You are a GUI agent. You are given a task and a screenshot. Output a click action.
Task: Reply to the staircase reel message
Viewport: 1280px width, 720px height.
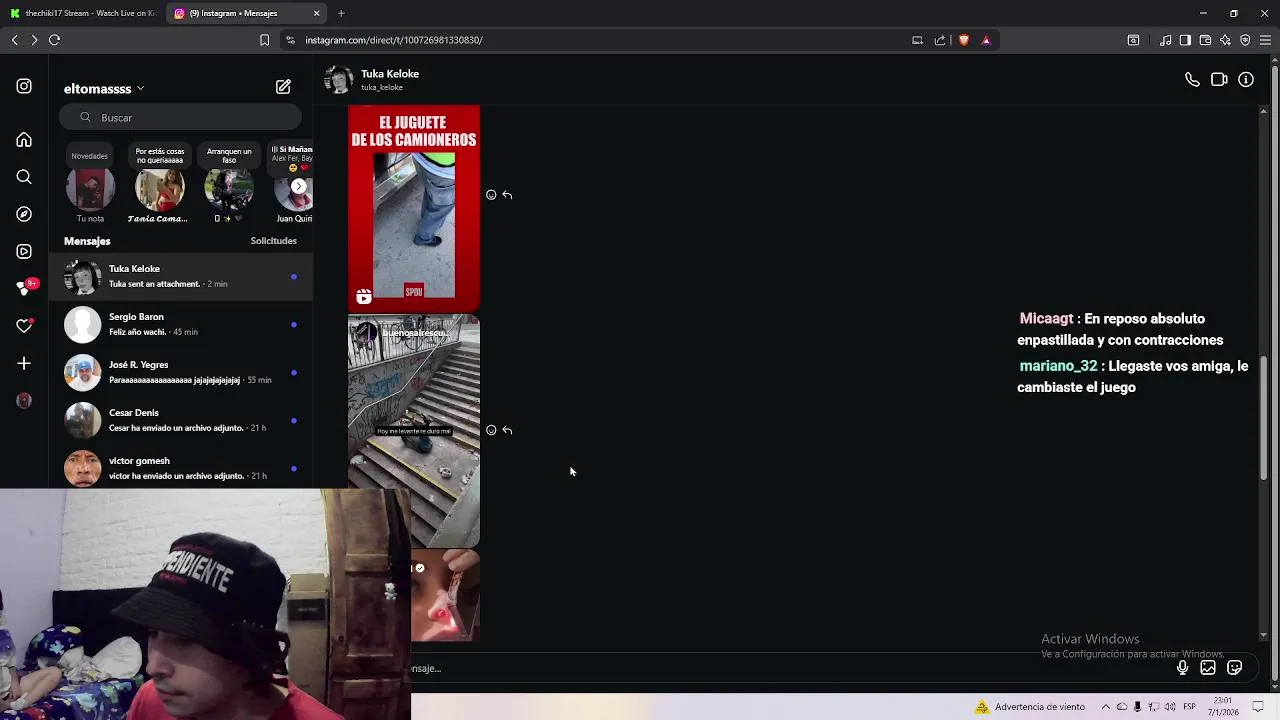pos(507,430)
